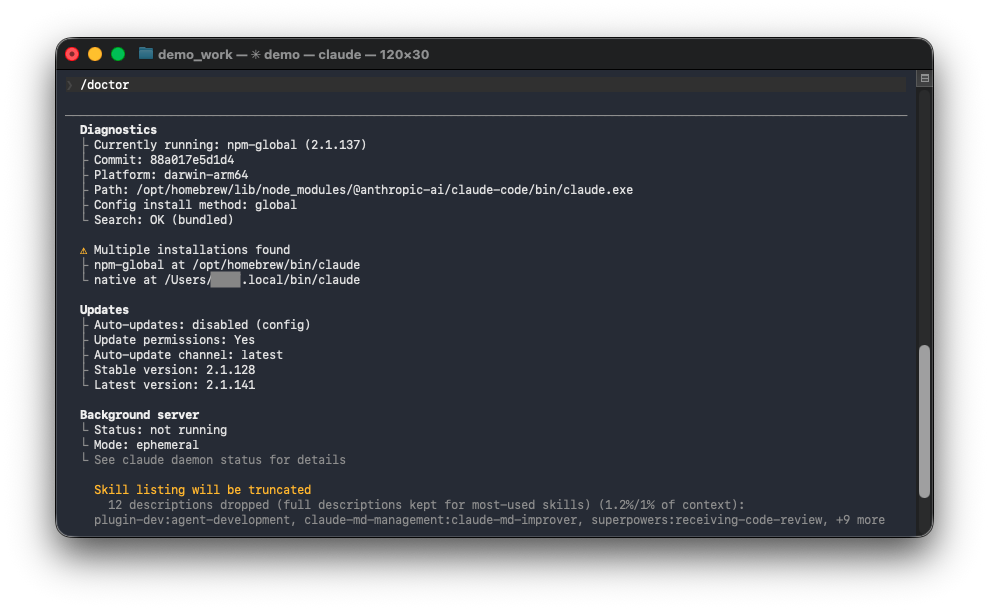The height and width of the screenshot is (611, 989).
Task: Click the asterisk spinner in window title
Action: pos(255,54)
